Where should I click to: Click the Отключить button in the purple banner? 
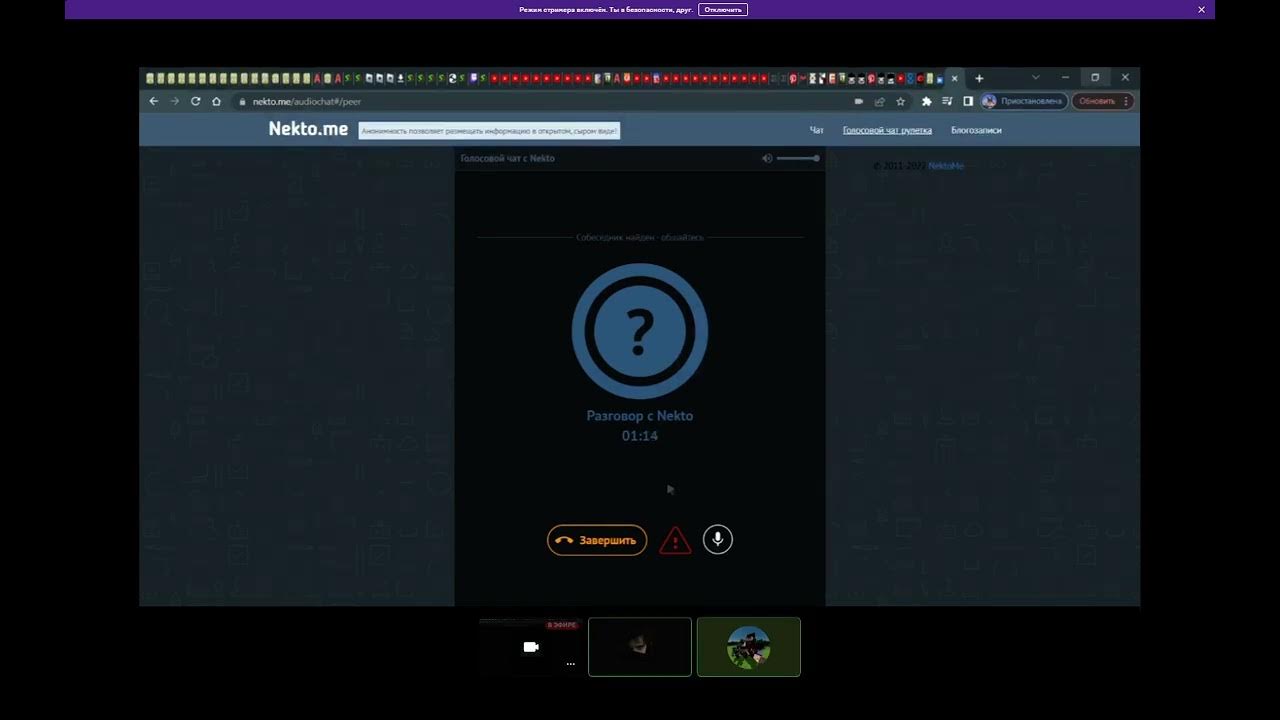pos(723,9)
